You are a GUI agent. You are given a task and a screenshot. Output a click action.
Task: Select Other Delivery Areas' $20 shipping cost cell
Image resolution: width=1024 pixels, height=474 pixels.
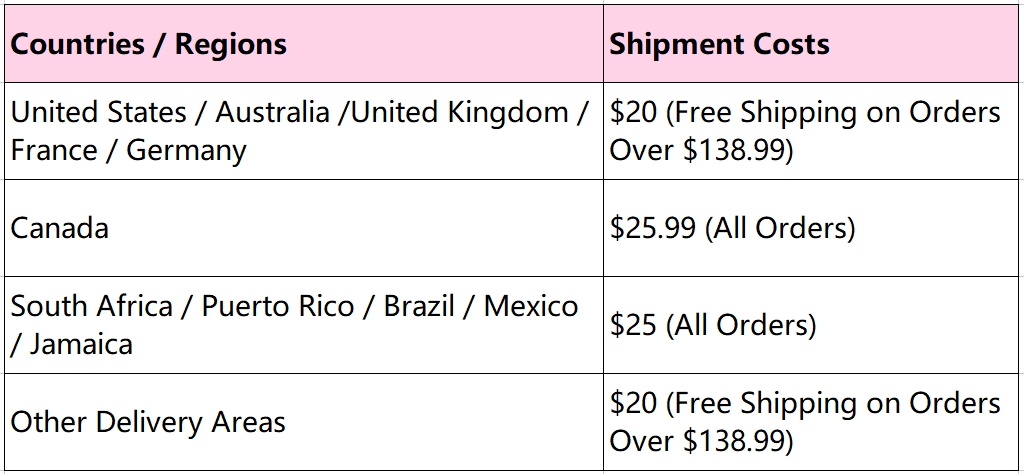[813, 422]
